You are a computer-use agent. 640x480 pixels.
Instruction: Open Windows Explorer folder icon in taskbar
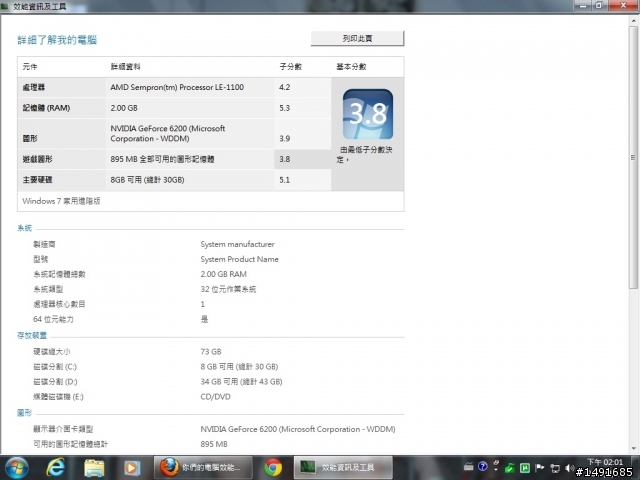tap(94, 468)
